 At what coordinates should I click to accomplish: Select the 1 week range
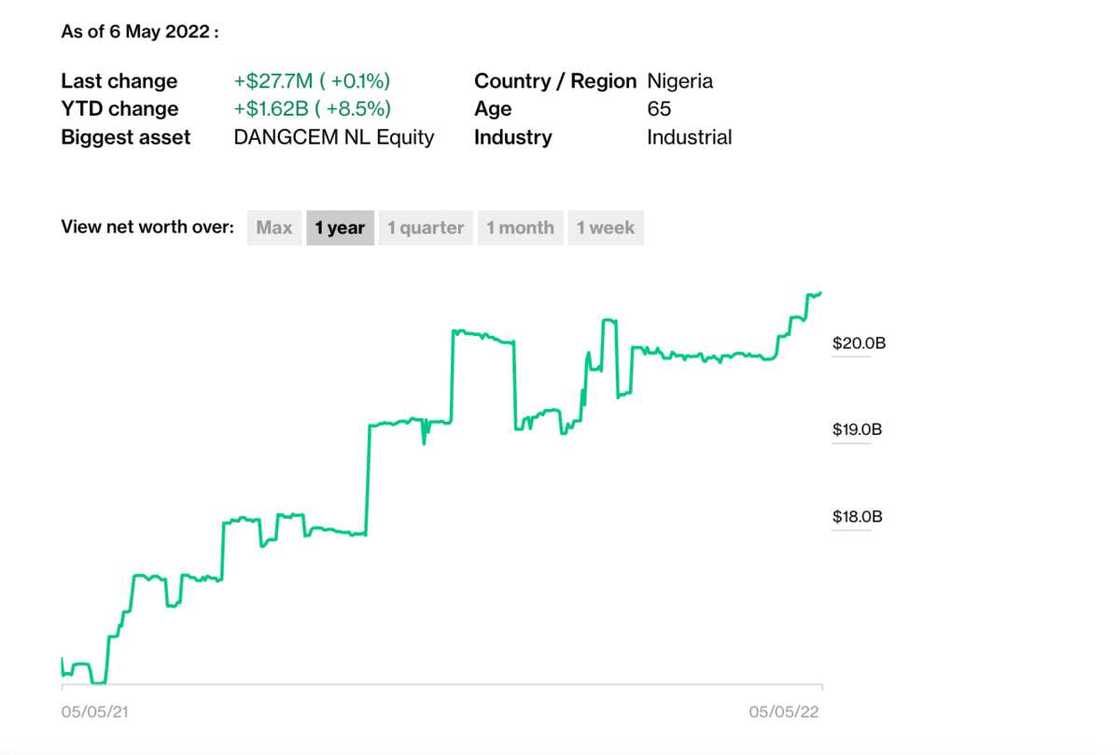click(605, 228)
